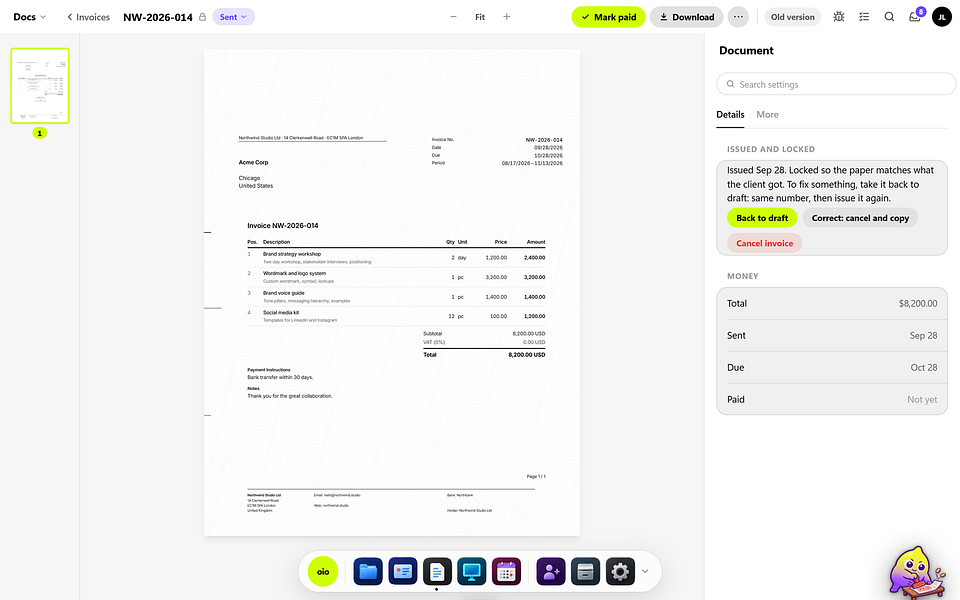The width and height of the screenshot is (960, 600).
Task: Go back to Invoices list
Action: (x=88, y=17)
